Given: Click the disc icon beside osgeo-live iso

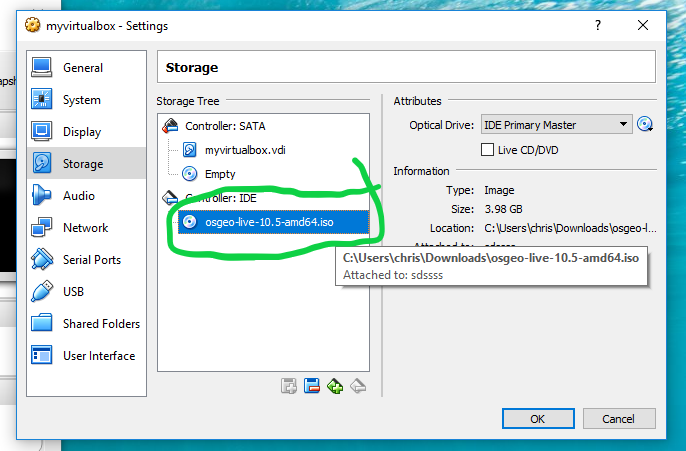Looking at the screenshot, I should [x=189, y=222].
